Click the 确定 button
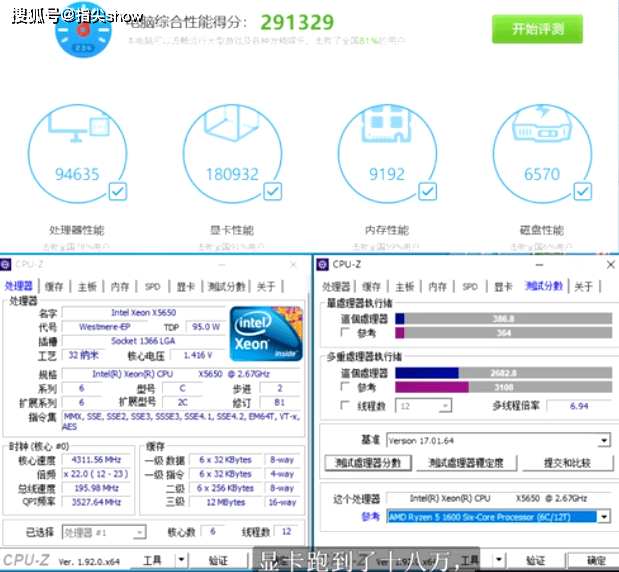The image size is (619, 572). pyautogui.click(x=593, y=560)
